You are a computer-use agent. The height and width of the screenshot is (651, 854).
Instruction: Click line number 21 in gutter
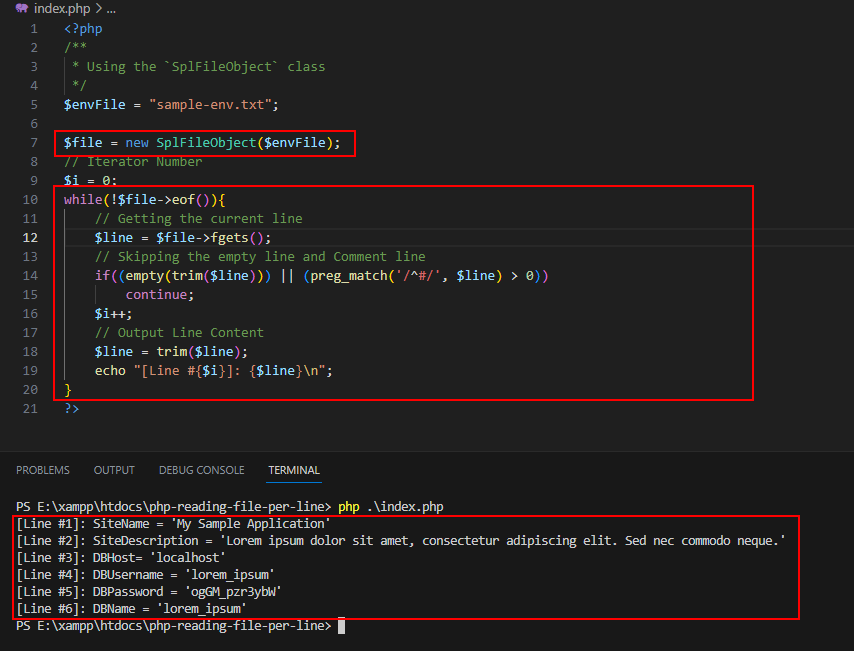[x=30, y=409]
